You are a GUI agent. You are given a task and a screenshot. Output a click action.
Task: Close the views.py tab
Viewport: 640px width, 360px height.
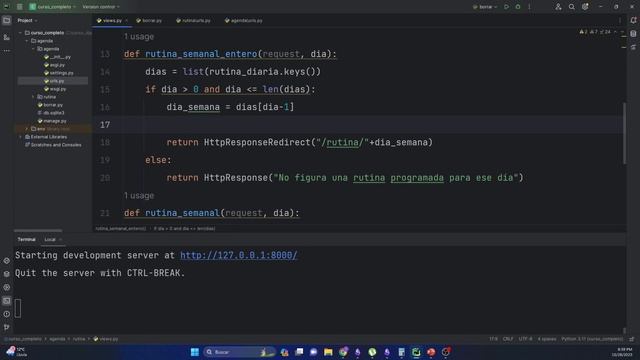(127, 20)
